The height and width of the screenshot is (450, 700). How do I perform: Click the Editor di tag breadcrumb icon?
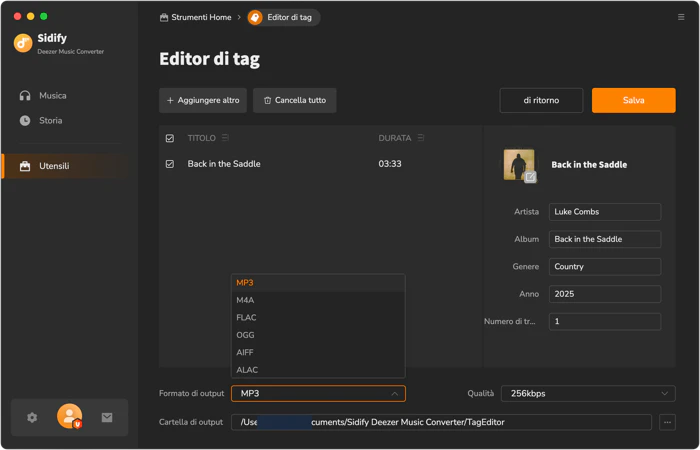tap(255, 17)
